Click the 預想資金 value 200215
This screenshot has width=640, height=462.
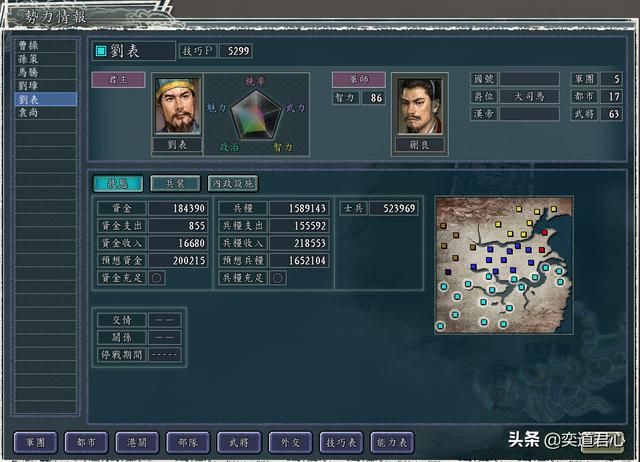(178, 261)
